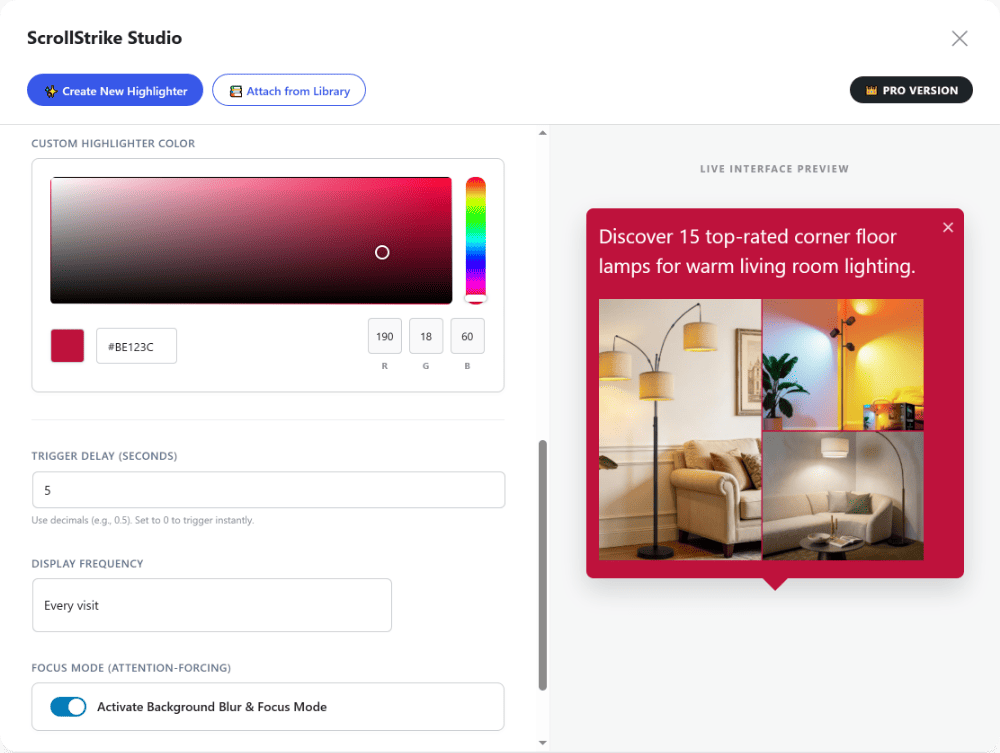Click crown icon on PRO VERSION
The width and height of the screenshot is (1000, 753).
click(871, 91)
